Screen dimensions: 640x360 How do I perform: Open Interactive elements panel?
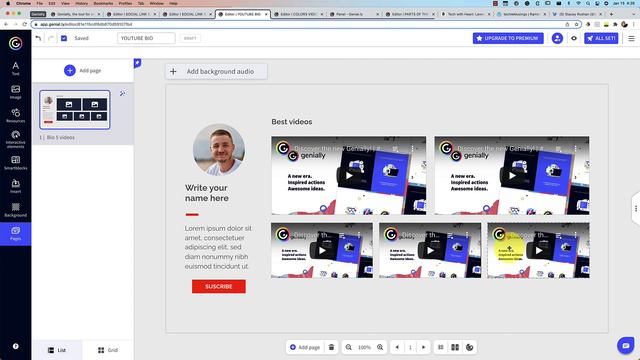[16, 139]
